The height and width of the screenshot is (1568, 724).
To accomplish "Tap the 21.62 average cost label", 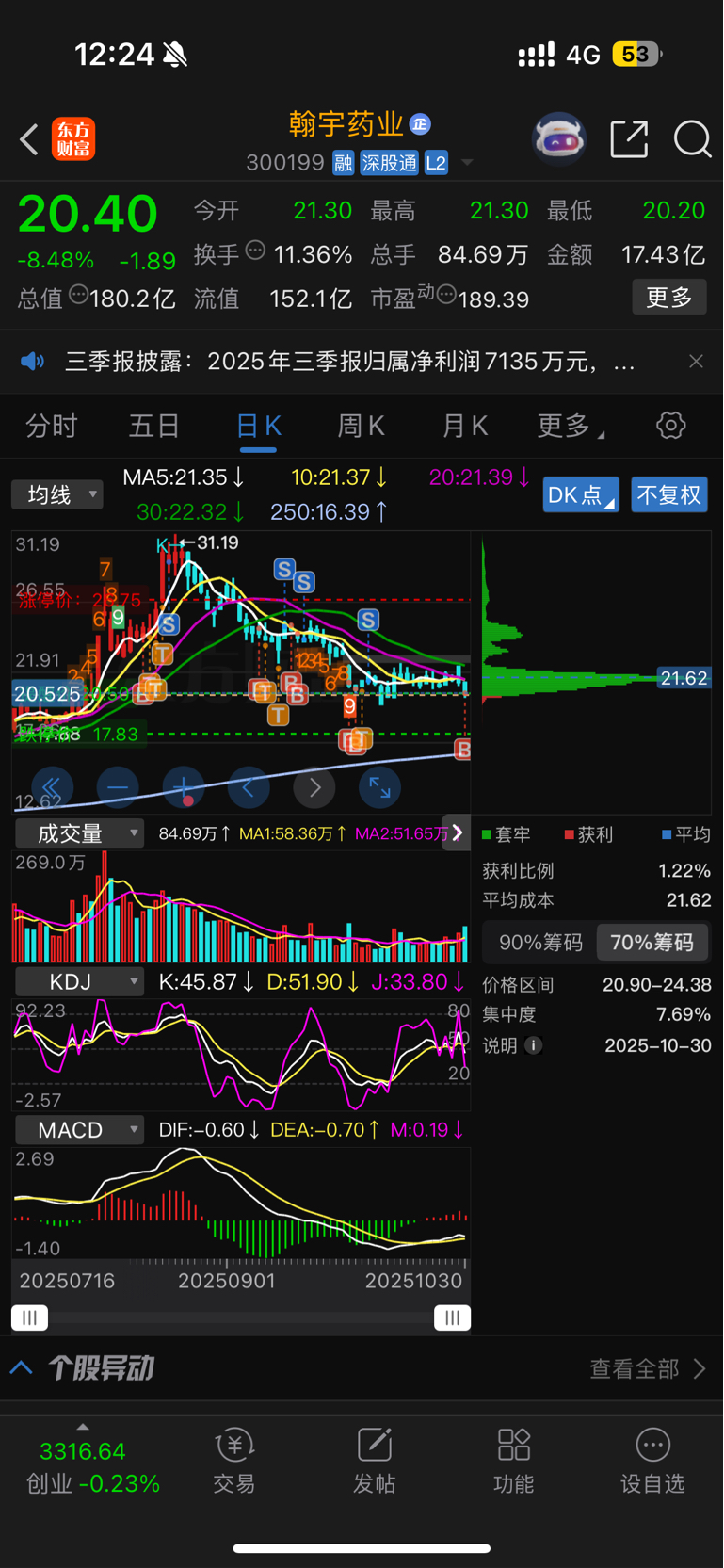I will pyautogui.click(x=684, y=678).
